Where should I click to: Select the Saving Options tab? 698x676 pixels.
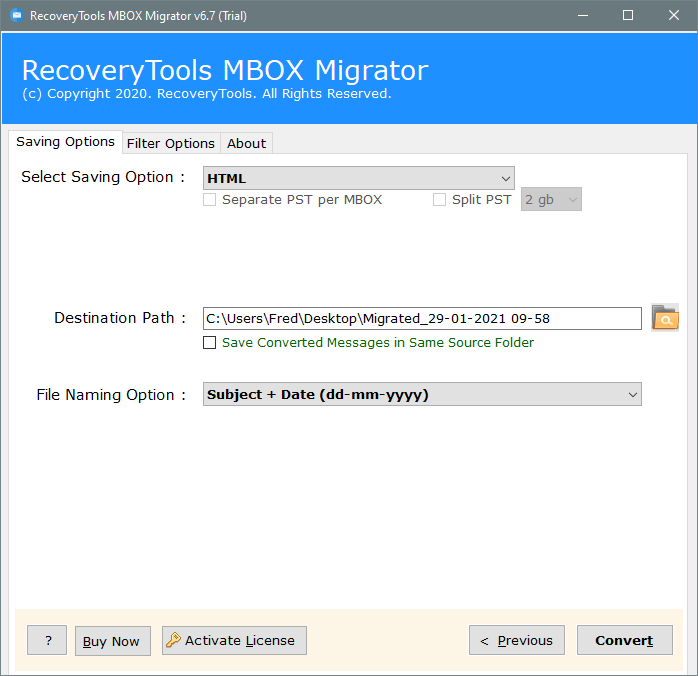click(x=65, y=142)
